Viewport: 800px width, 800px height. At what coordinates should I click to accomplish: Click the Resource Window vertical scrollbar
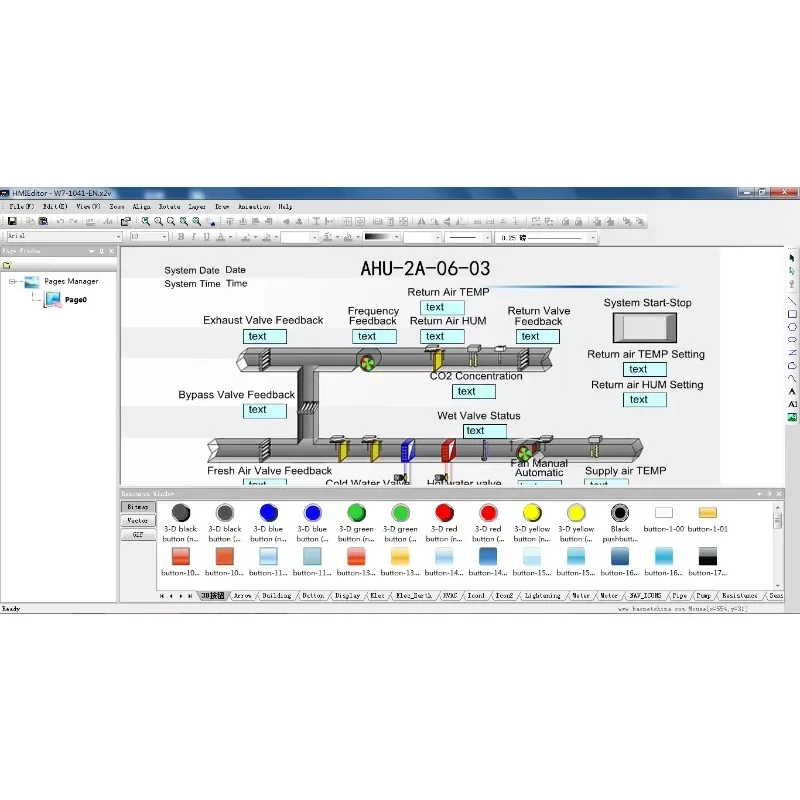(778, 545)
